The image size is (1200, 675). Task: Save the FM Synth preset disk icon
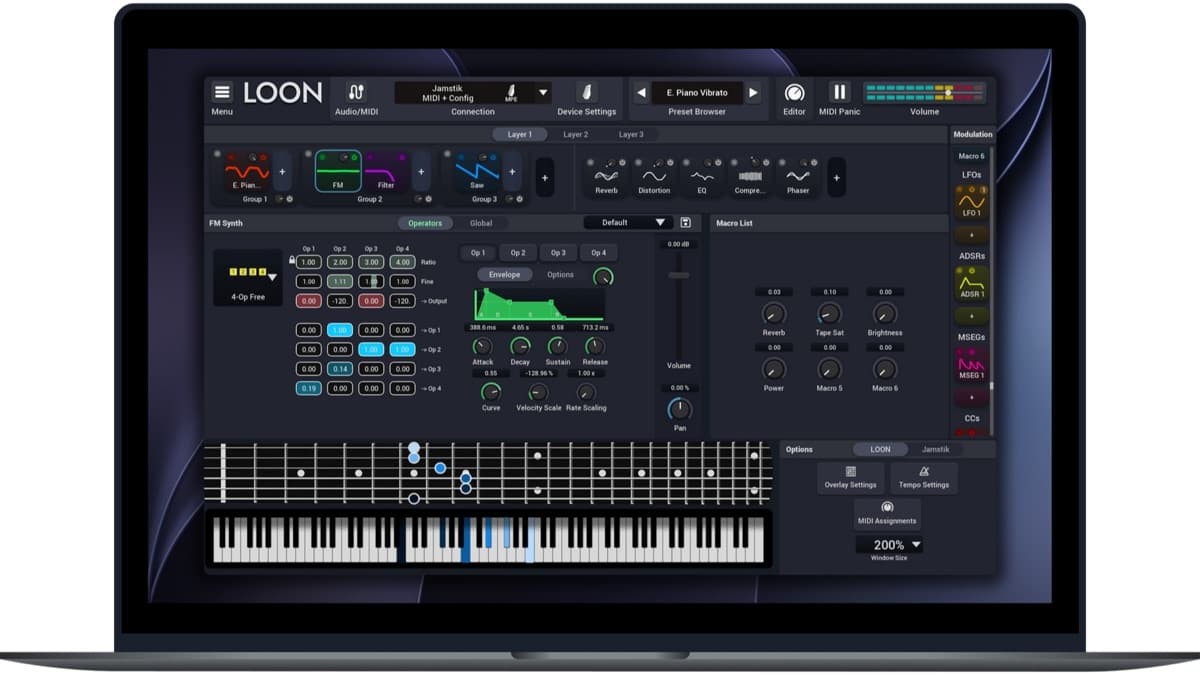click(x=686, y=222)
